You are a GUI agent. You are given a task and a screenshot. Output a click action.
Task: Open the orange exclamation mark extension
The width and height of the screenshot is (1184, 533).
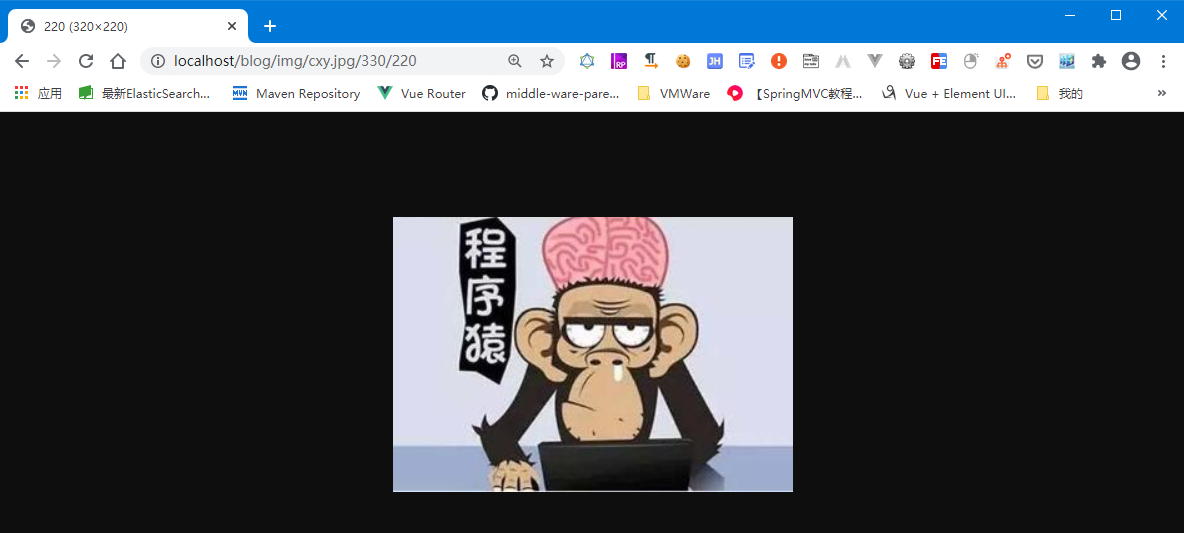point(779,61)
